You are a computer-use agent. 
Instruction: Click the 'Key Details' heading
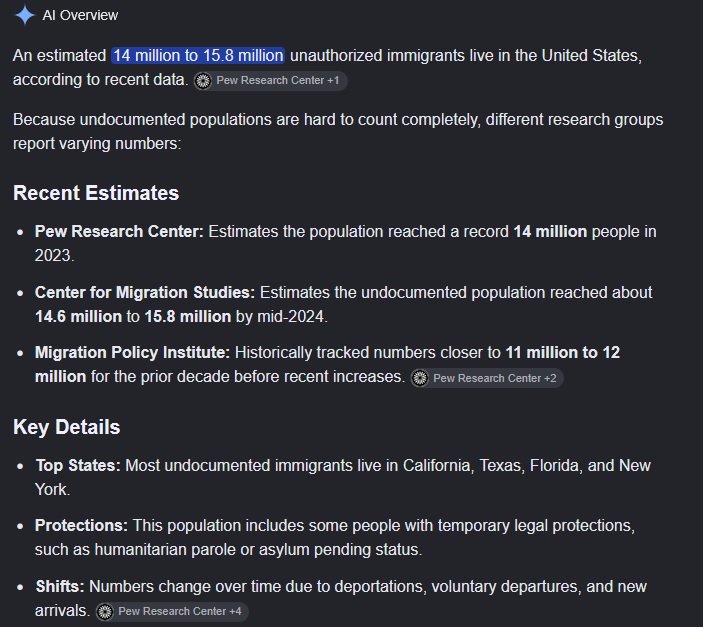coord(67,427)
